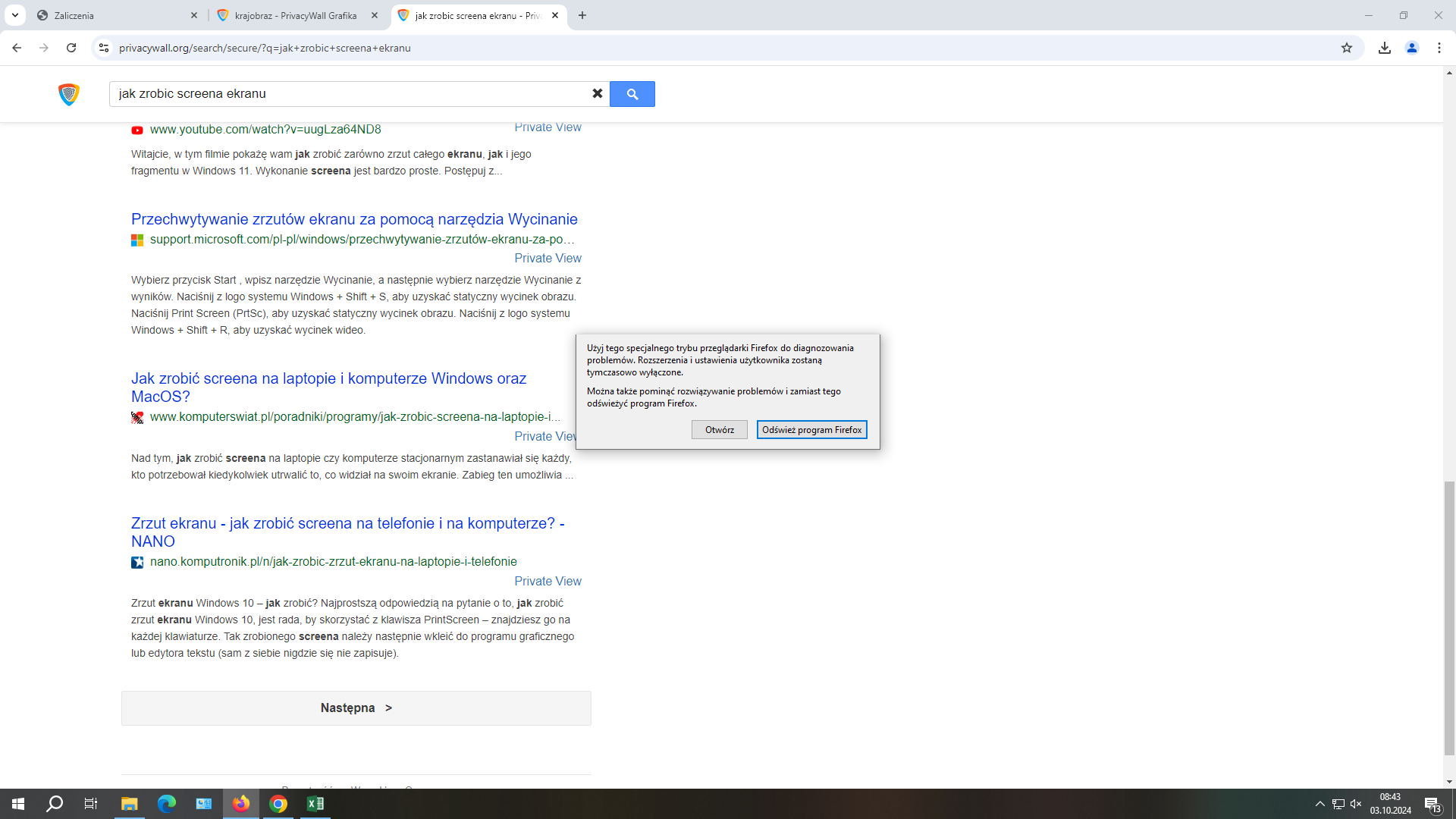The image size is (1456, 819).
Task: Click the PrivacyWall shield logo
Action: click(x=69, y=94)
